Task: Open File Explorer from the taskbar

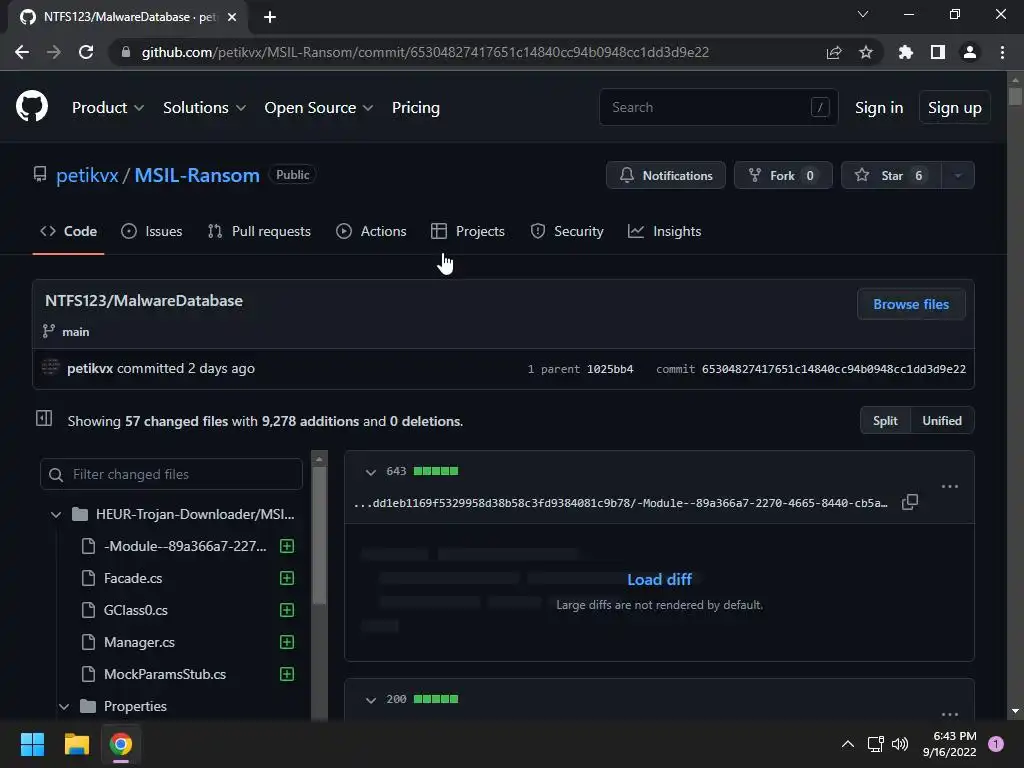Action: pos(76,744)
